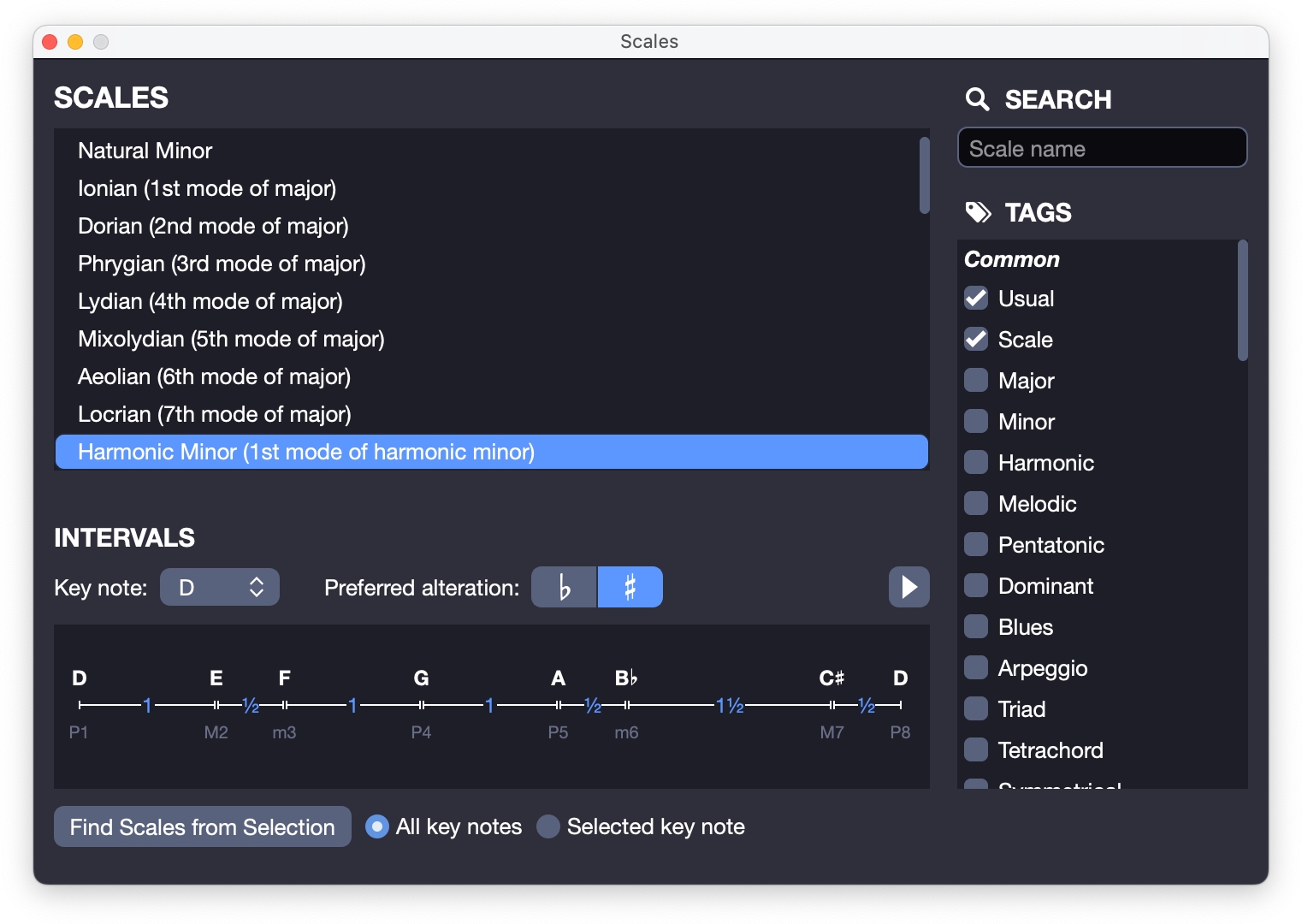Image resolution: width=1302 pixels, height=924 pixels.
Task: Play the Harmonic Minor scale
Action: pyautogui.click(x=908, y=587)
